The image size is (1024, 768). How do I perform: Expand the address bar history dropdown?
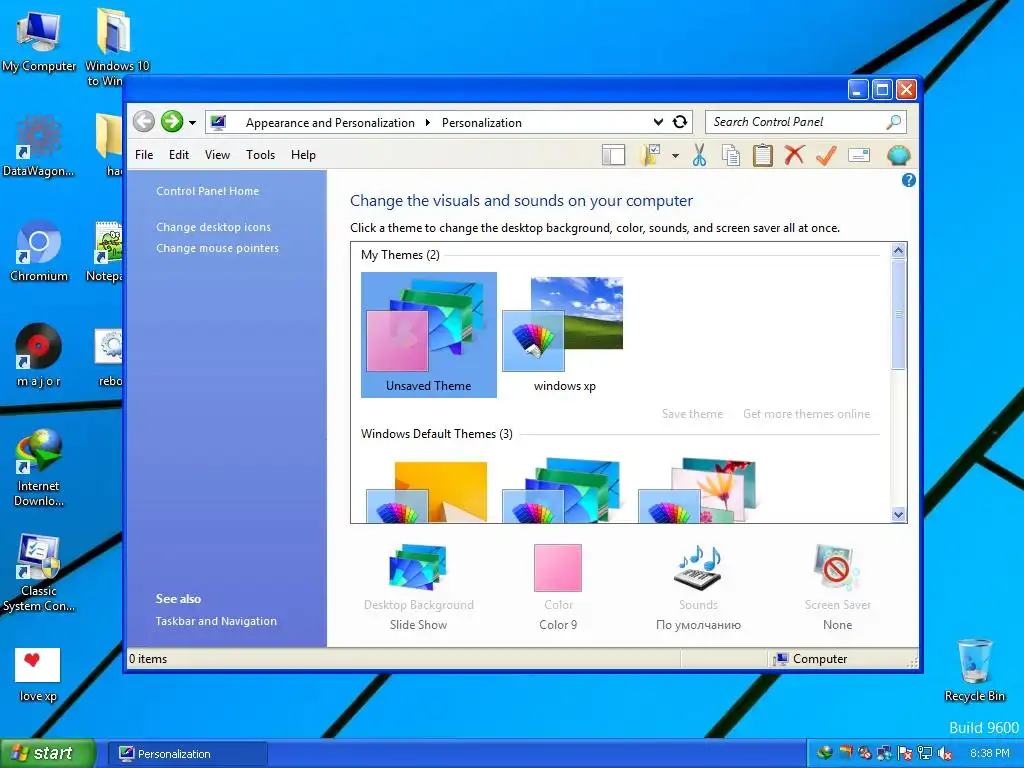[658, 122]
